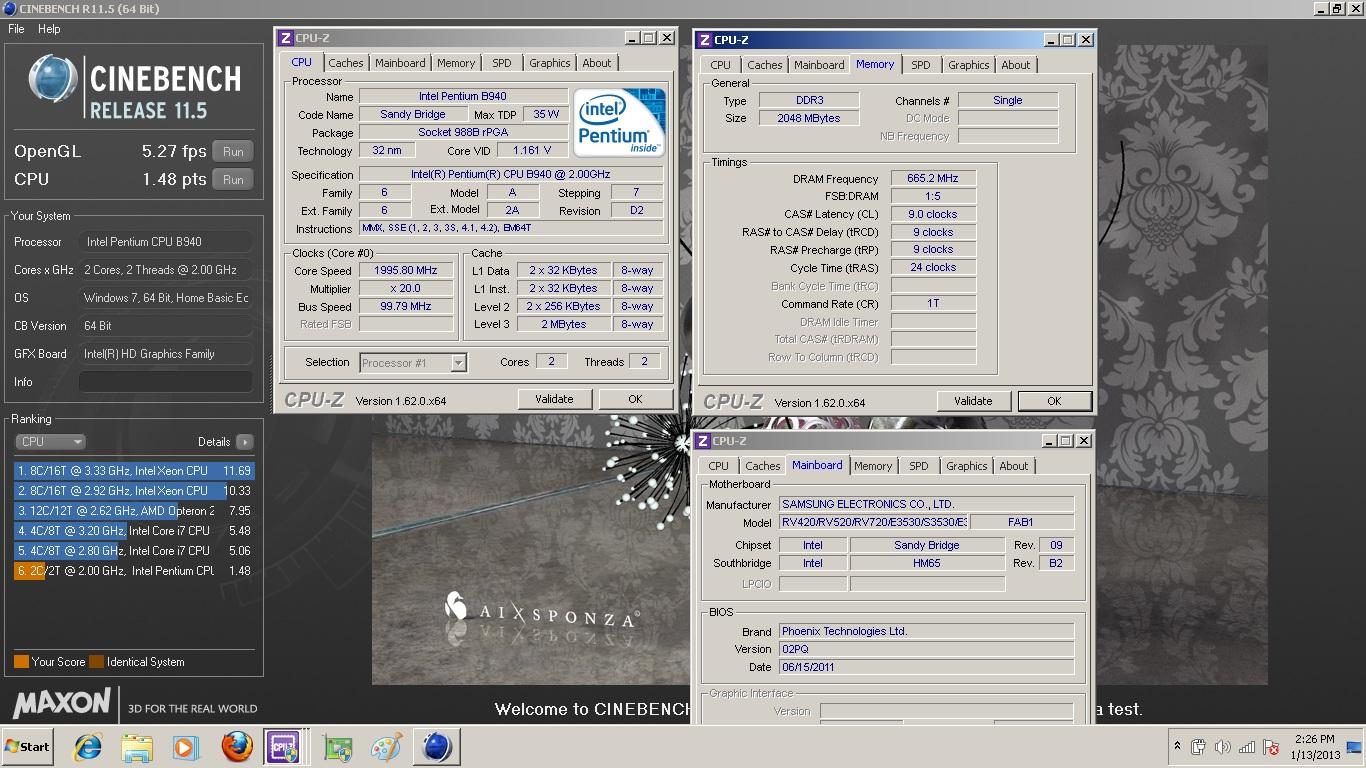The height and width of the screenshot is (768, 1366).
Task: Click the CPU-Z icon in CPU window title
Action: pyautogui.click(x=286, y=38)
